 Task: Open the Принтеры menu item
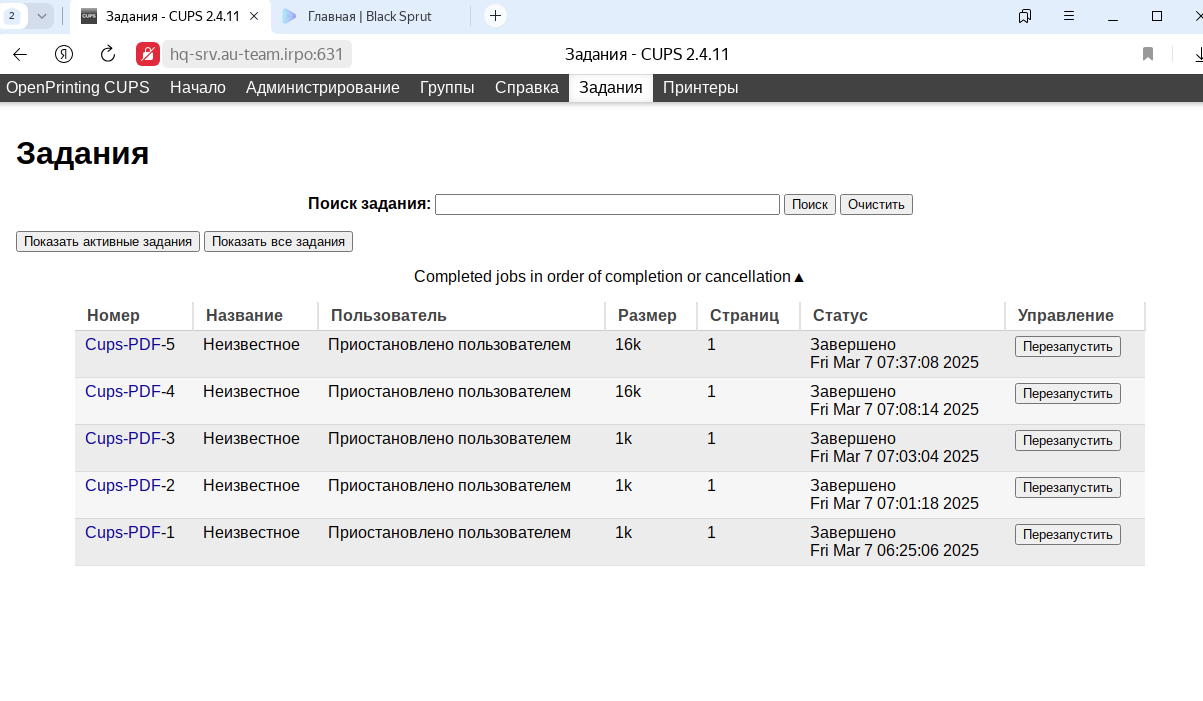700,88
